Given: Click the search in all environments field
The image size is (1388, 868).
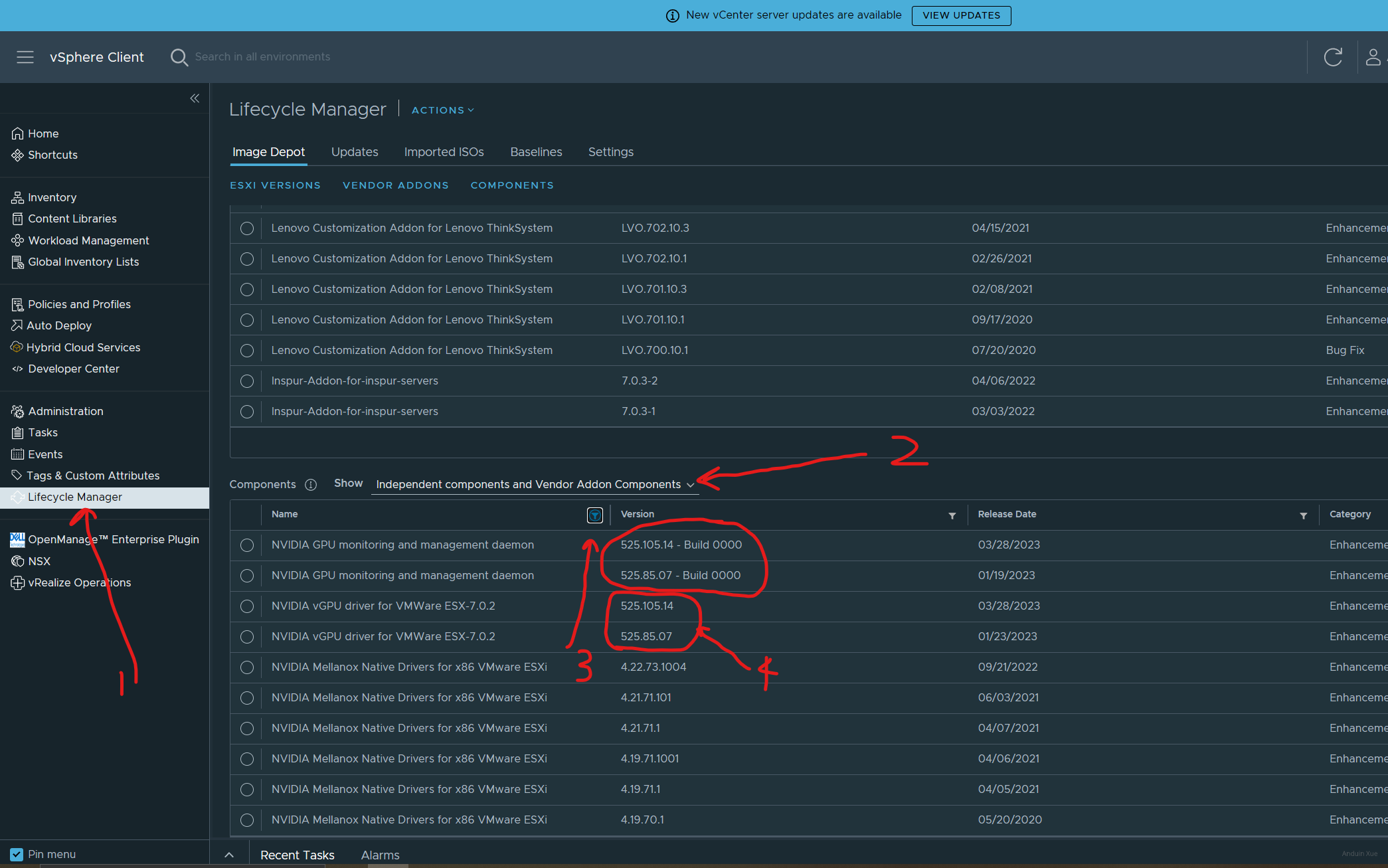Looking at the screenshot, I should click(262, 57).
